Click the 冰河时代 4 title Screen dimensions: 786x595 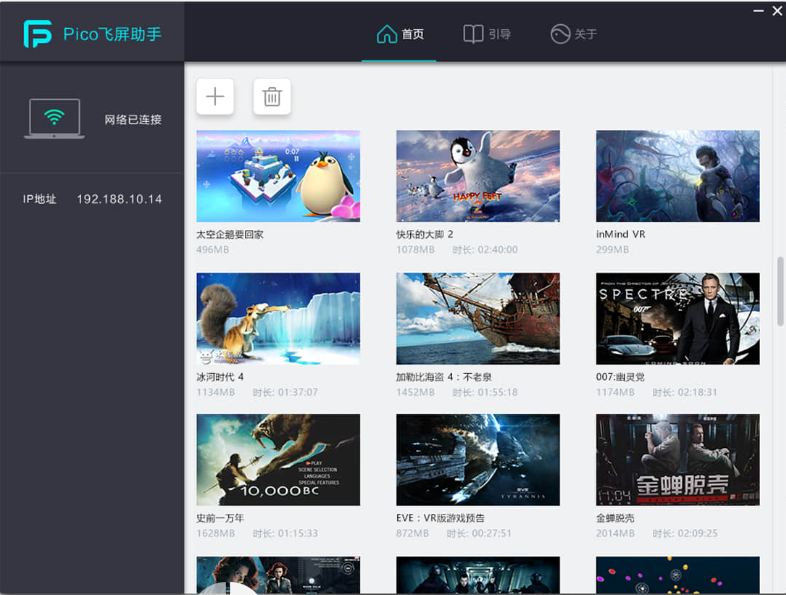point(220,377)
